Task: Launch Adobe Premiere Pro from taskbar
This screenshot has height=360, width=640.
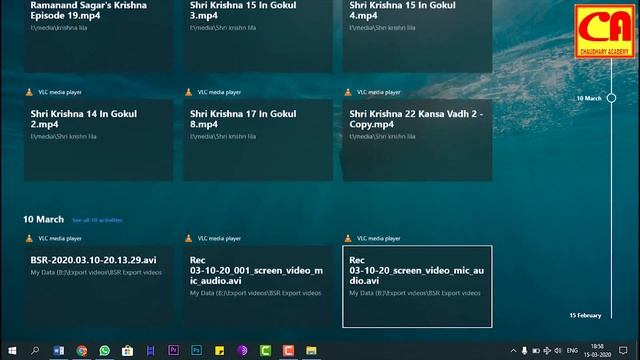Action: pos(173,350)
